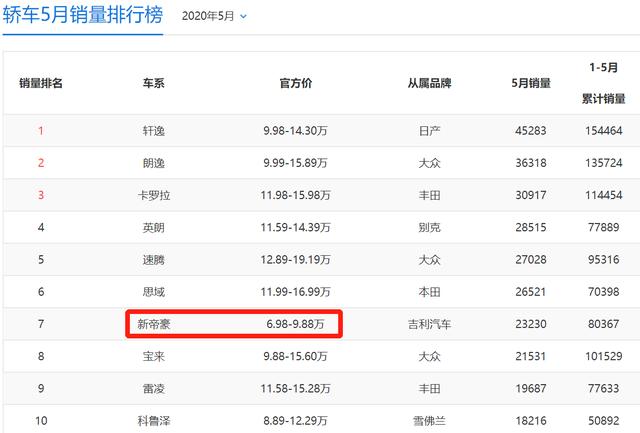This screenshot has height=433, width=640.
Task: Click the 官方价 column header
Action: (296, 83)
